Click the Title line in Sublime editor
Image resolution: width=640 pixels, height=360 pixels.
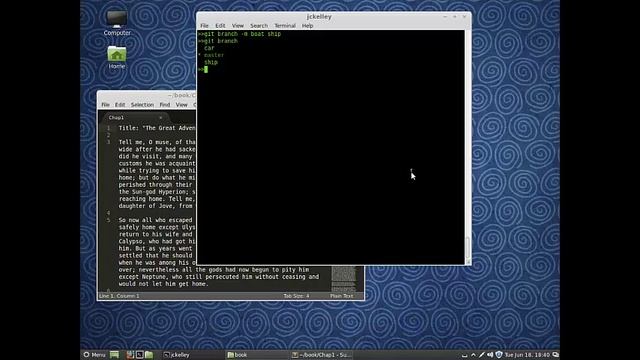tap(157, 128)
